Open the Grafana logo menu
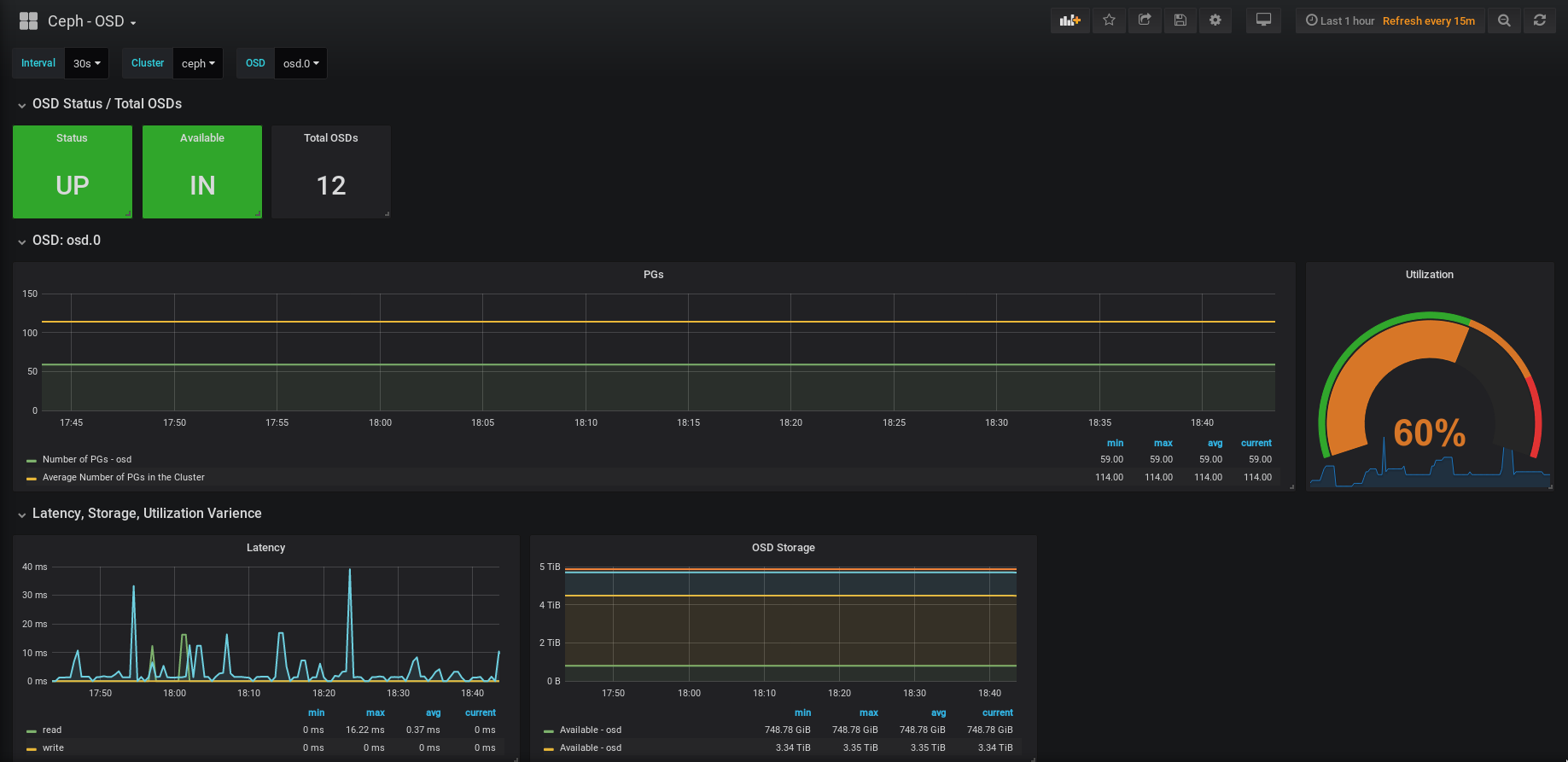 (x=28, y=21)
